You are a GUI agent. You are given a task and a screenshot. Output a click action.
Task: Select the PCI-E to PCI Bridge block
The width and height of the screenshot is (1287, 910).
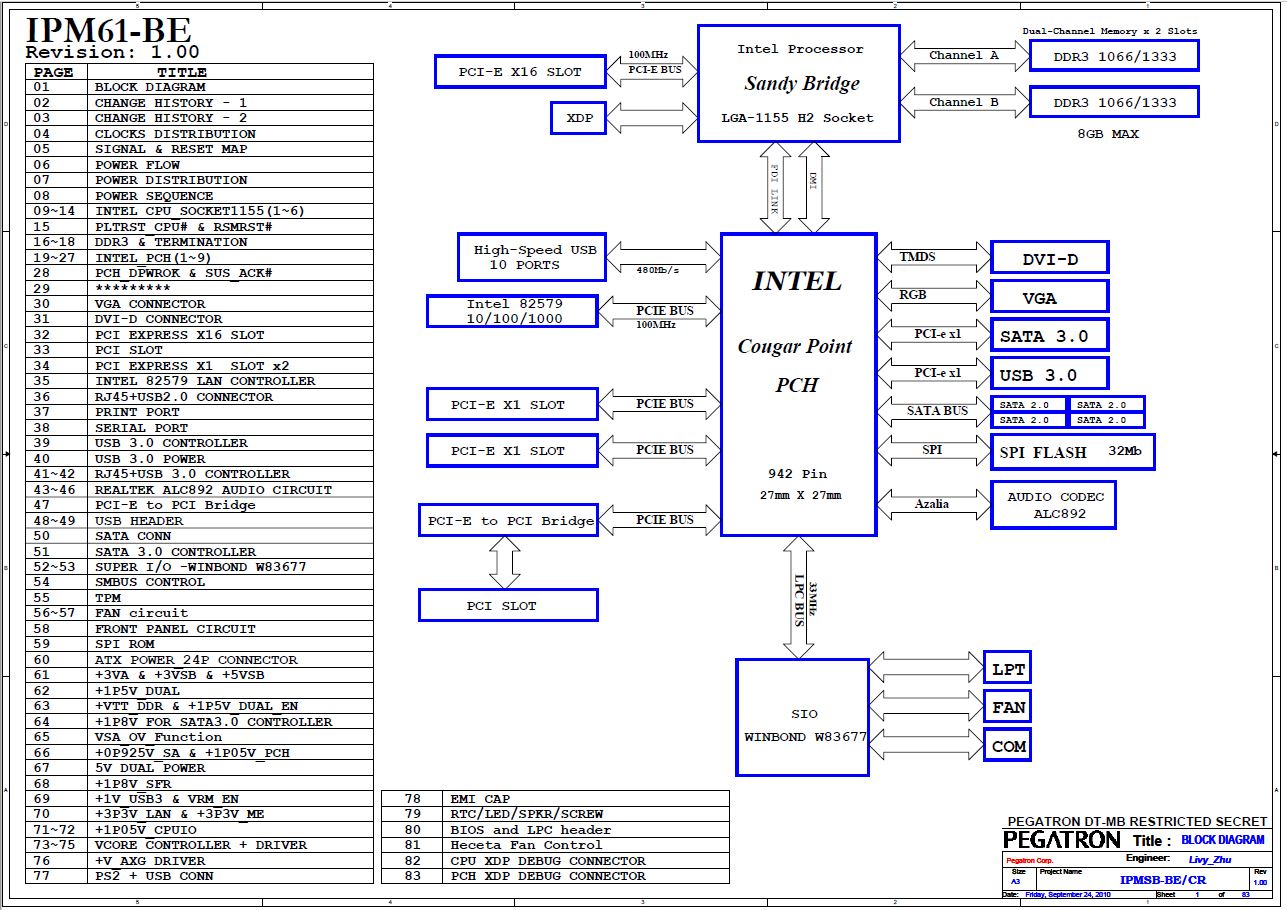[x=508, y=521]
